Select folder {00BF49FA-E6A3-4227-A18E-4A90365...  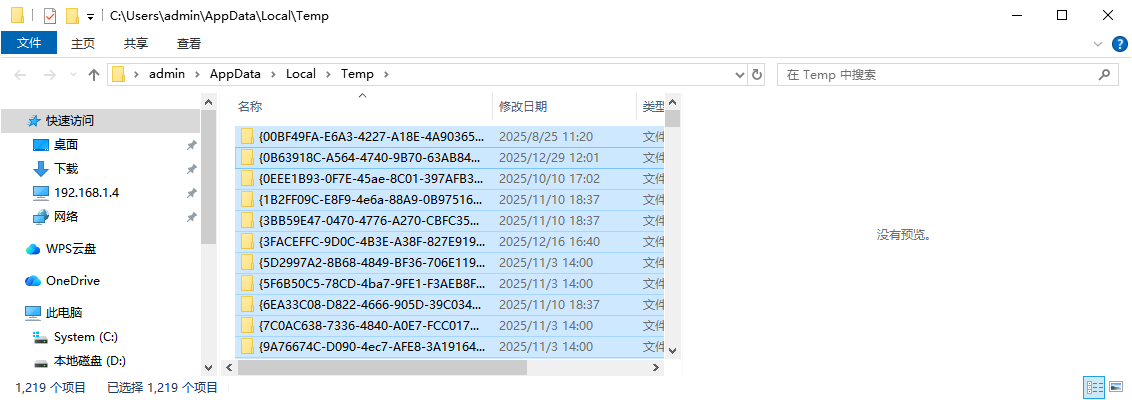pos(450,136)
